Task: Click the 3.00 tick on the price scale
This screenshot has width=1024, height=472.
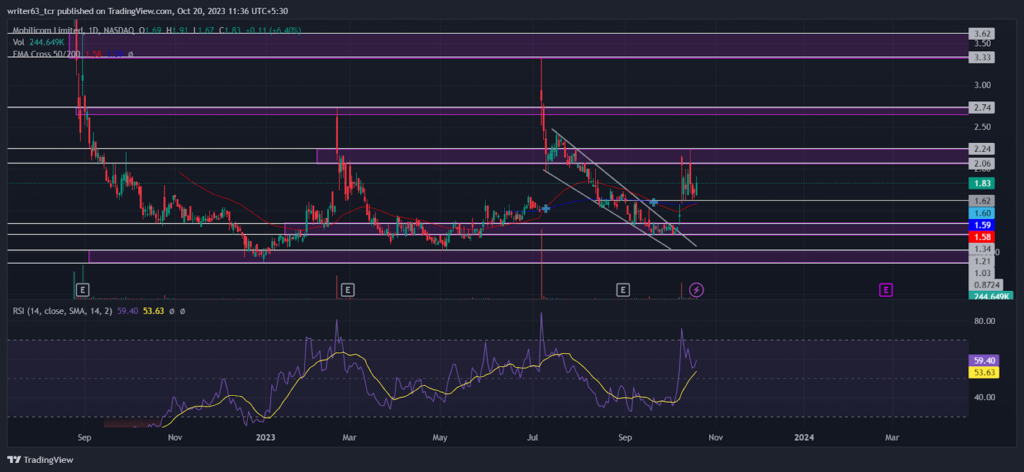Action: (x=983, y=85)
